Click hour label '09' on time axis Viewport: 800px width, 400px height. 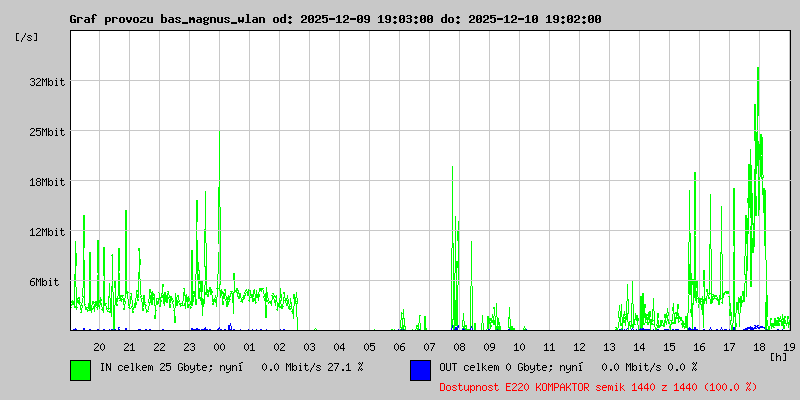489,347
